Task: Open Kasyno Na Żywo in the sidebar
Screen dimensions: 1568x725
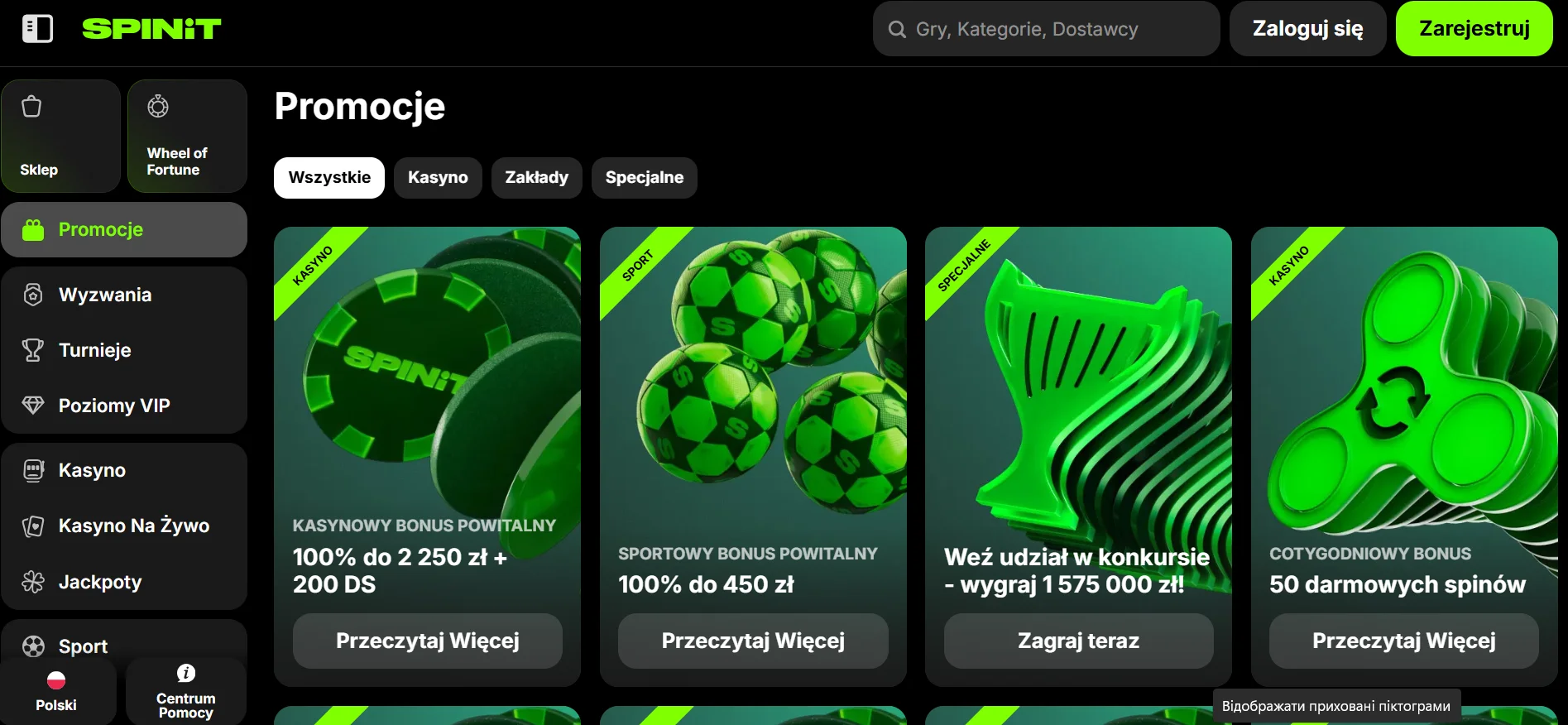Action: click(124, 526)
